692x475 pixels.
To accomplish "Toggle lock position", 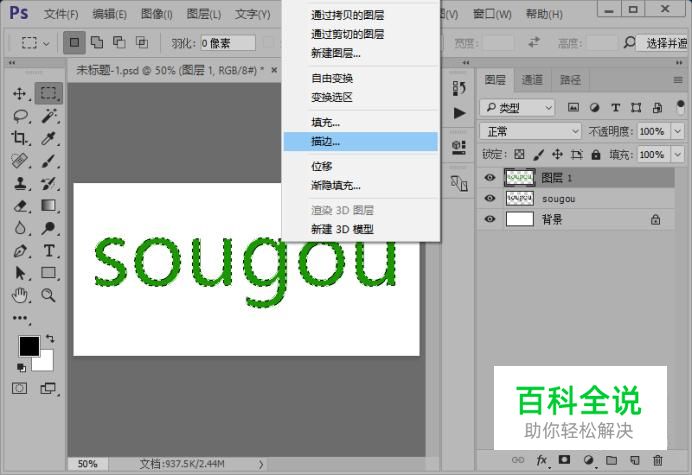I will tap(557, 154).
